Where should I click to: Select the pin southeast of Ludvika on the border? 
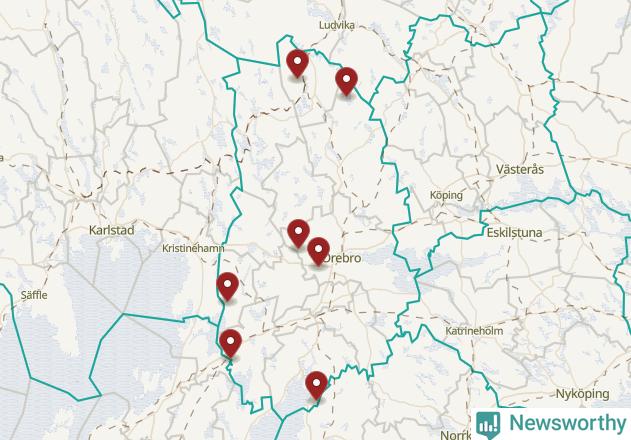coord(346,81)
